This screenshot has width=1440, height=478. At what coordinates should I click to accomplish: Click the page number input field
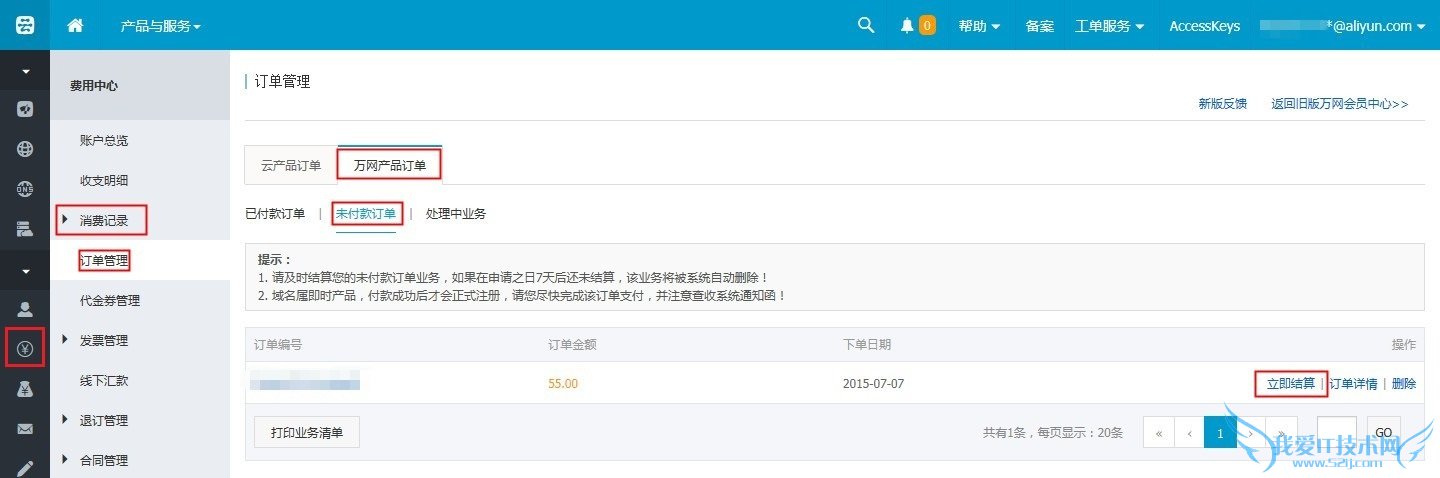1337,433
